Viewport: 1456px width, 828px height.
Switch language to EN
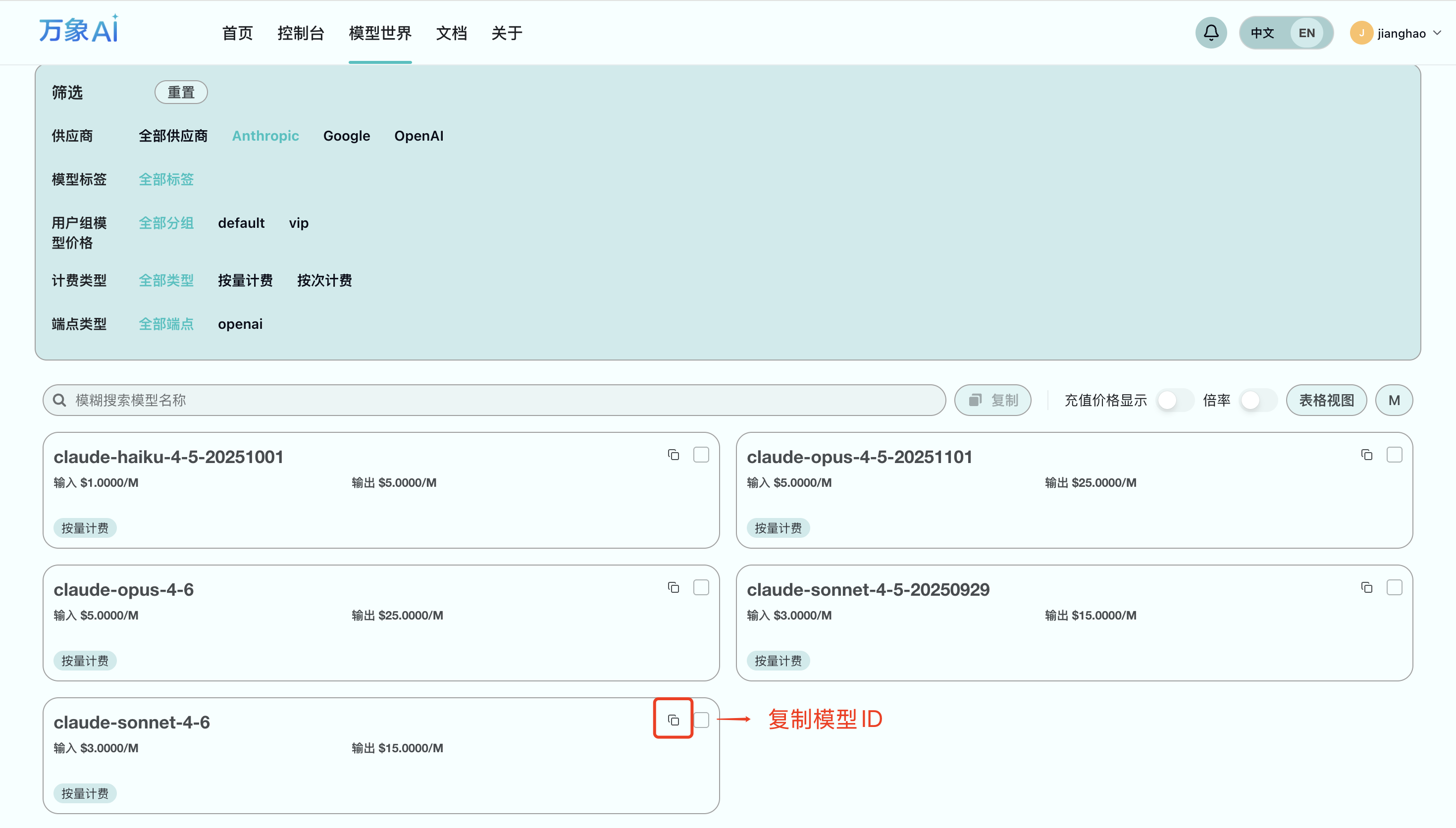point(1306,33)
